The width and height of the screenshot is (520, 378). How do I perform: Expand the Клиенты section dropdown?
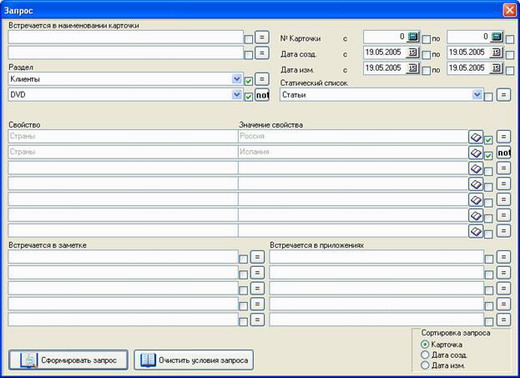(x=237, y=79)
